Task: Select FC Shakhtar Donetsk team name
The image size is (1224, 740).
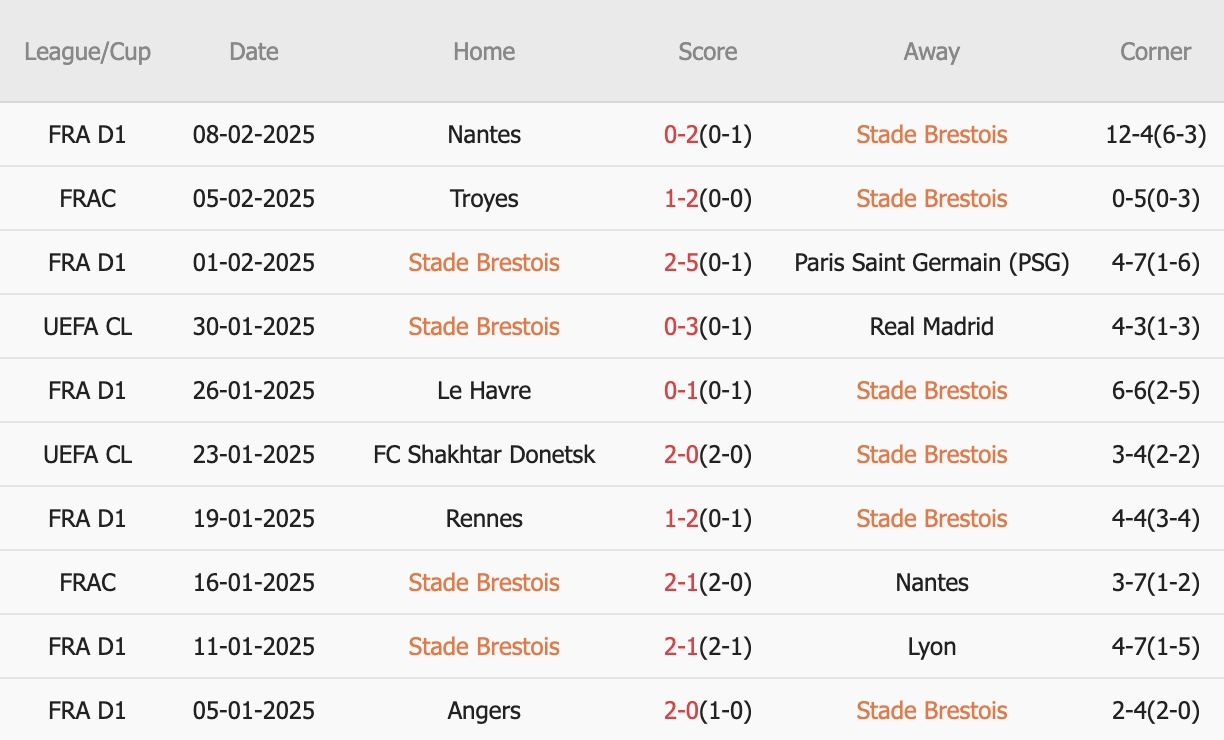Action: [484, 454]
